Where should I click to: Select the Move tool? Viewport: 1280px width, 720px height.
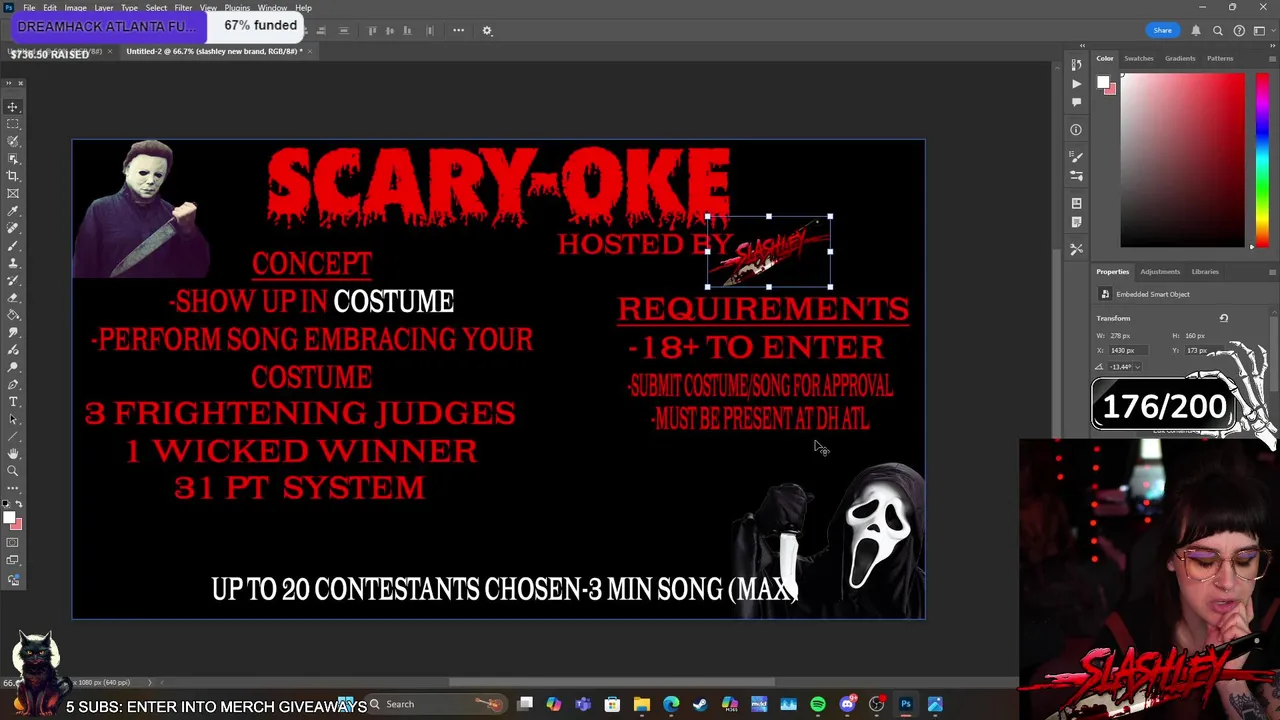pos(13,107)
